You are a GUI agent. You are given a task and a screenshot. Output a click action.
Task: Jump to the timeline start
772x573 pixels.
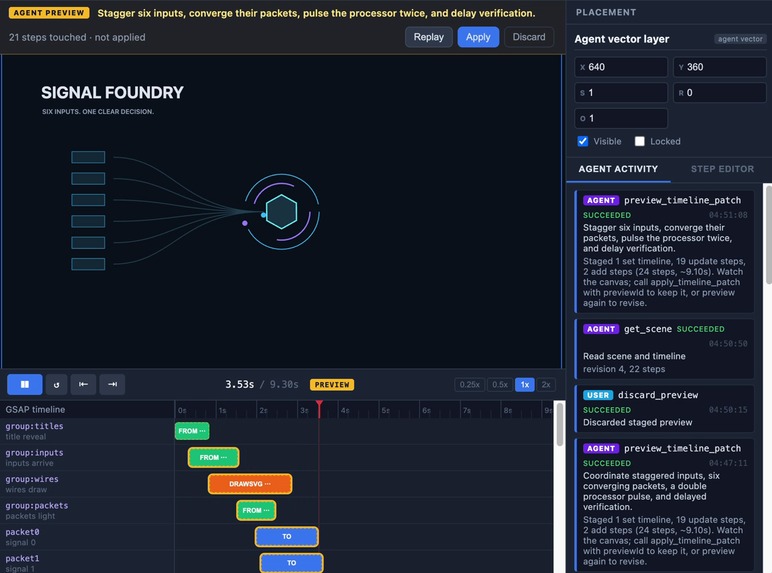(83, 384)
